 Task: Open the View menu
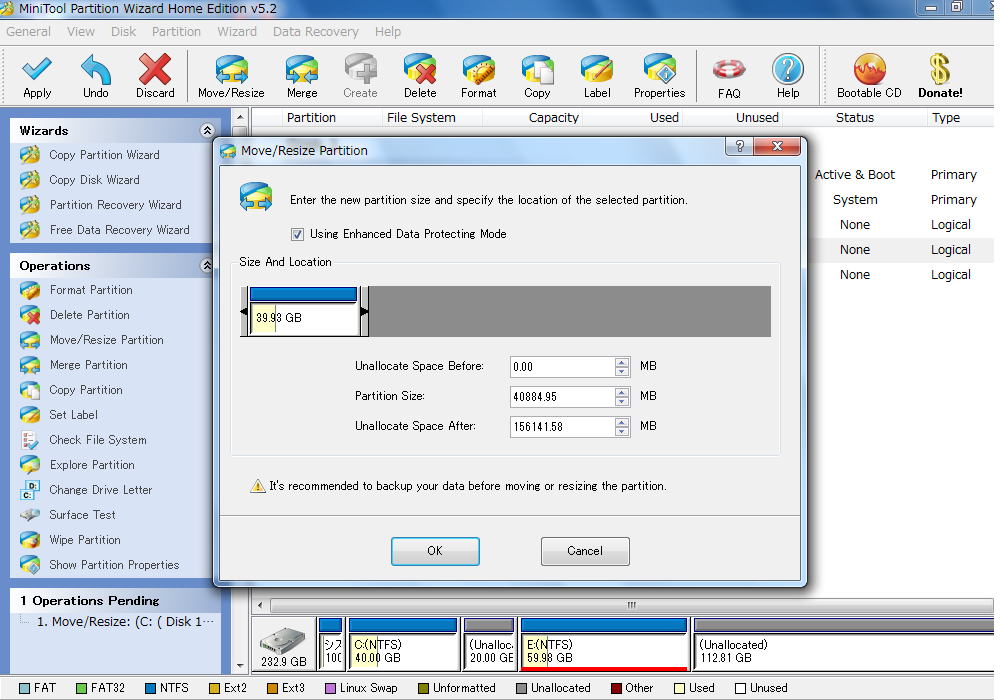click(x=80, y=31)
